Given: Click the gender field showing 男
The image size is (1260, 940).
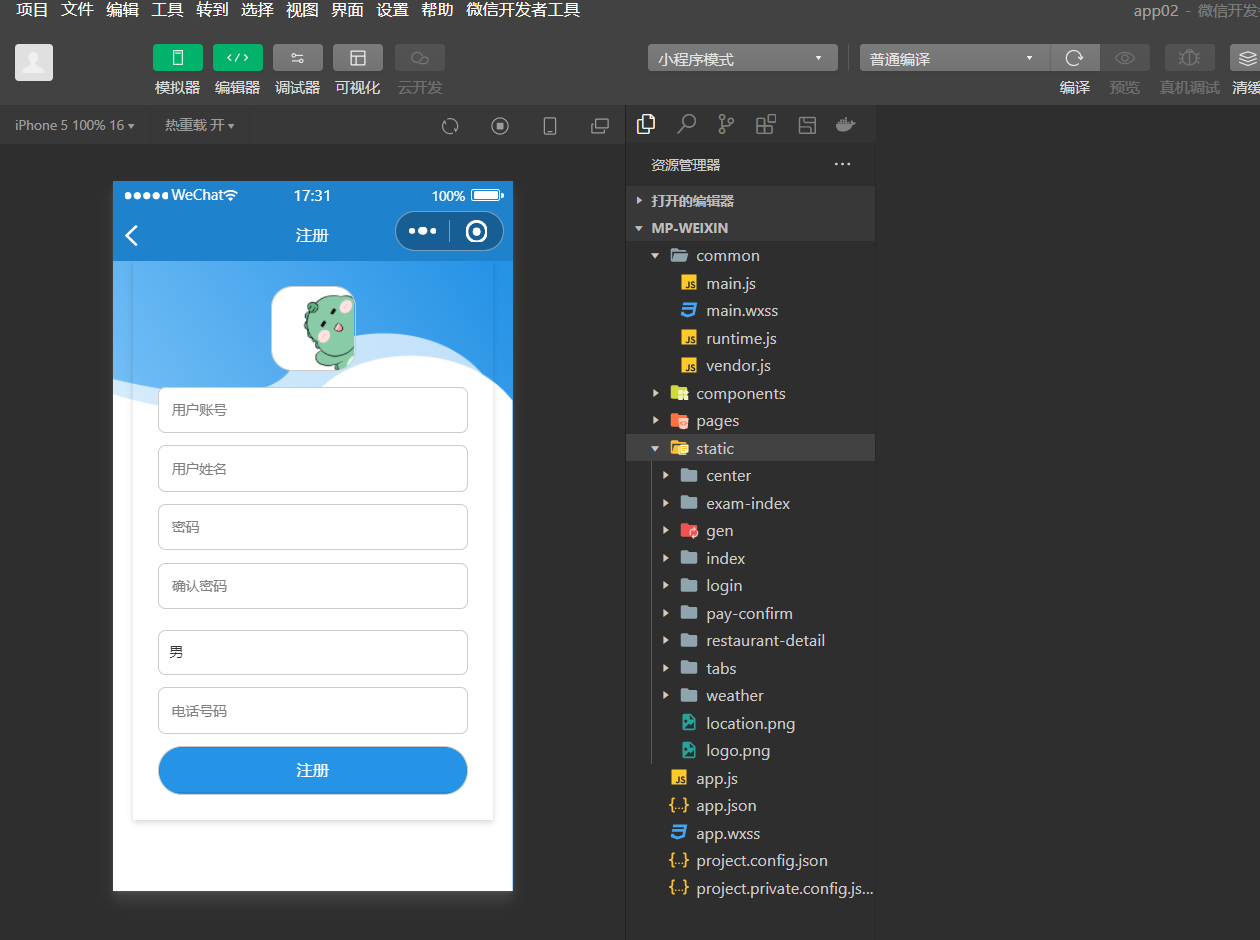Looking at the screenshot, I should pos(313,652).
